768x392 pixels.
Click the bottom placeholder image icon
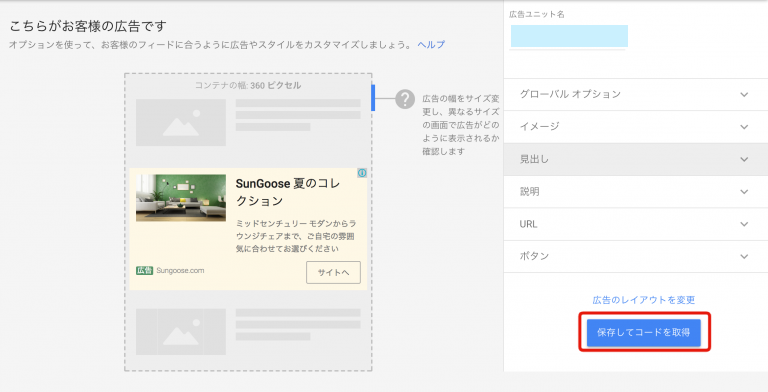click(x=181, y=332)
